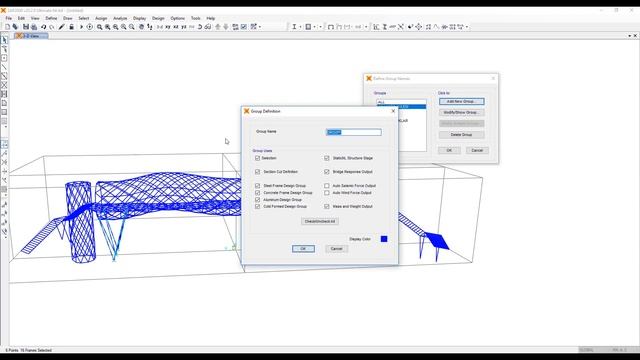Select the 3-D View tab
The width and height of the screenshot is (640, 360).
point(32,36)
